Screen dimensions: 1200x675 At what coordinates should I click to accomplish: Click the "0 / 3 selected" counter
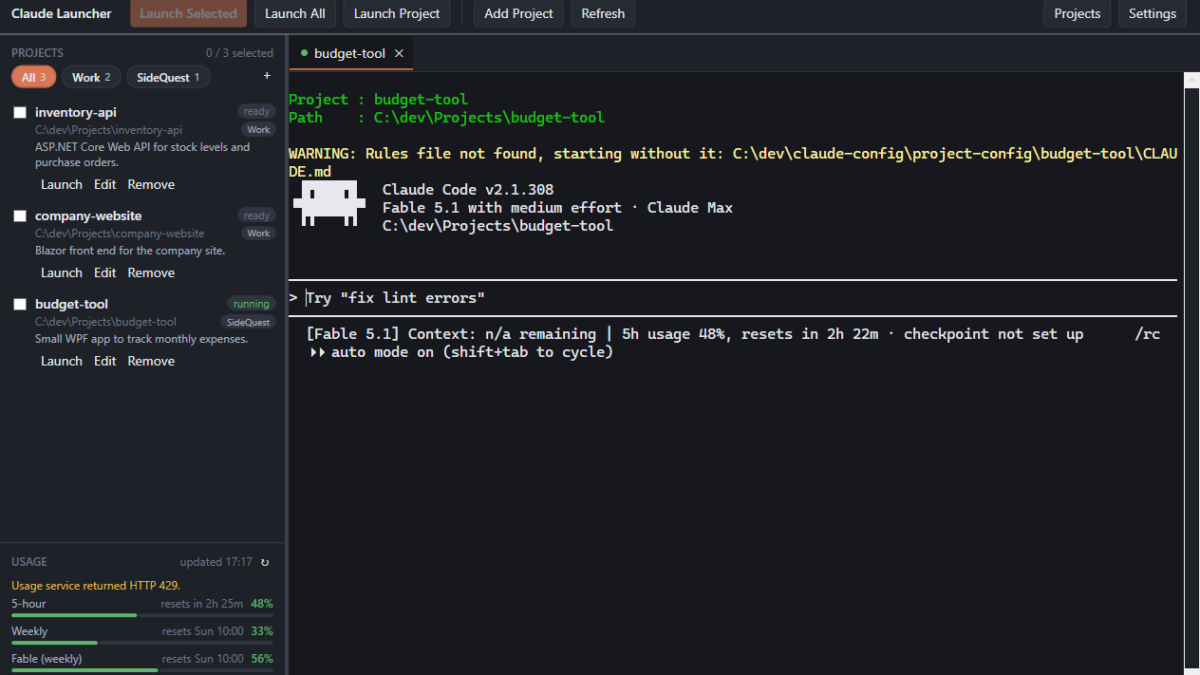pos(239,53)
